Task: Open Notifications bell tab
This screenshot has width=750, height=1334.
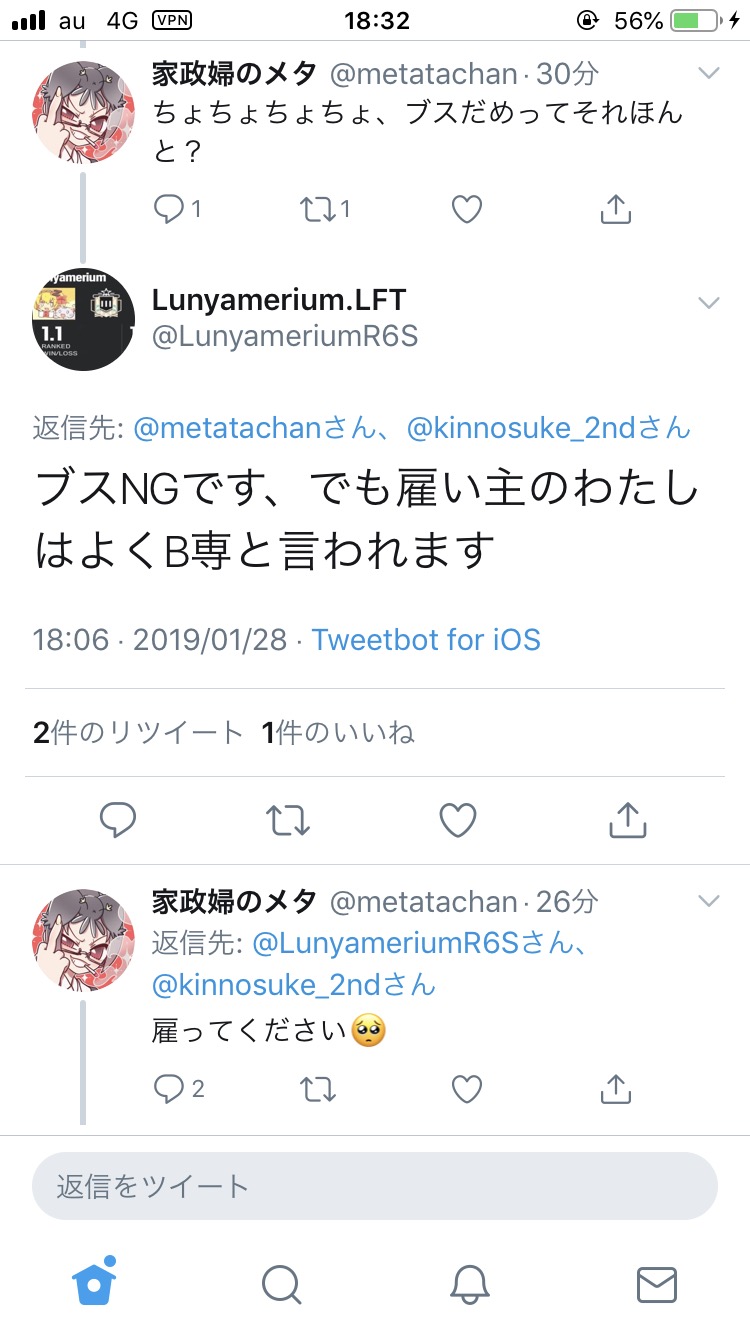Action: [469, 1283]
